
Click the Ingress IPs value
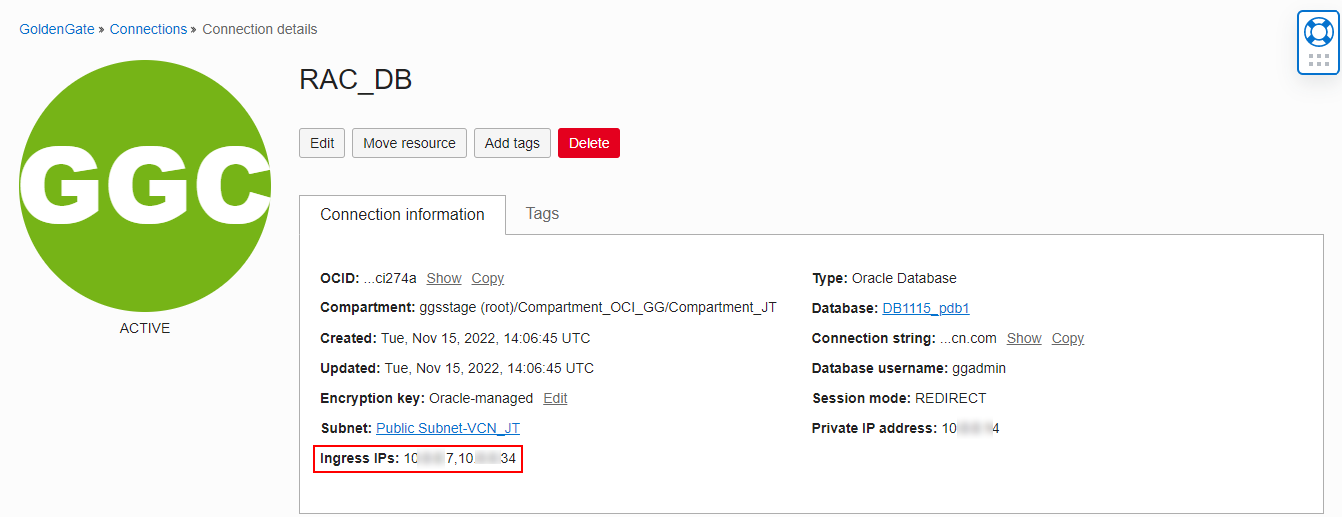coord(460,459)
